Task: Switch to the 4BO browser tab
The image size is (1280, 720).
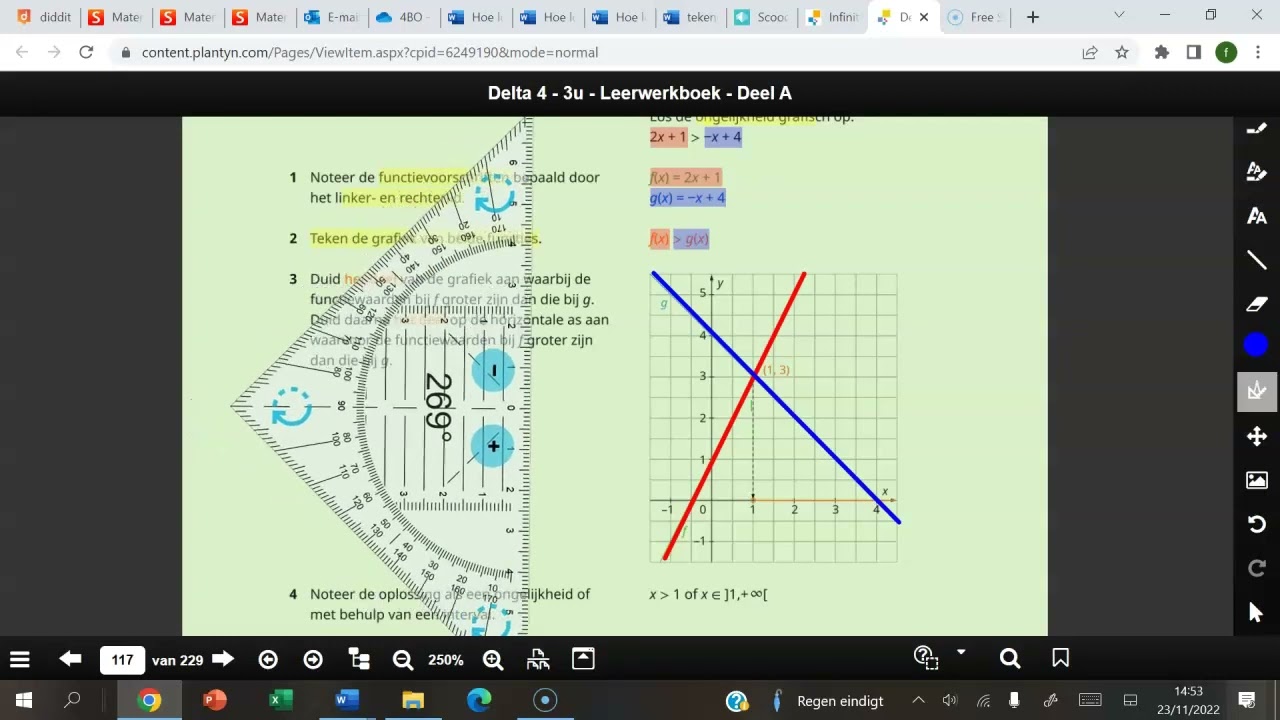Action: 404,17
